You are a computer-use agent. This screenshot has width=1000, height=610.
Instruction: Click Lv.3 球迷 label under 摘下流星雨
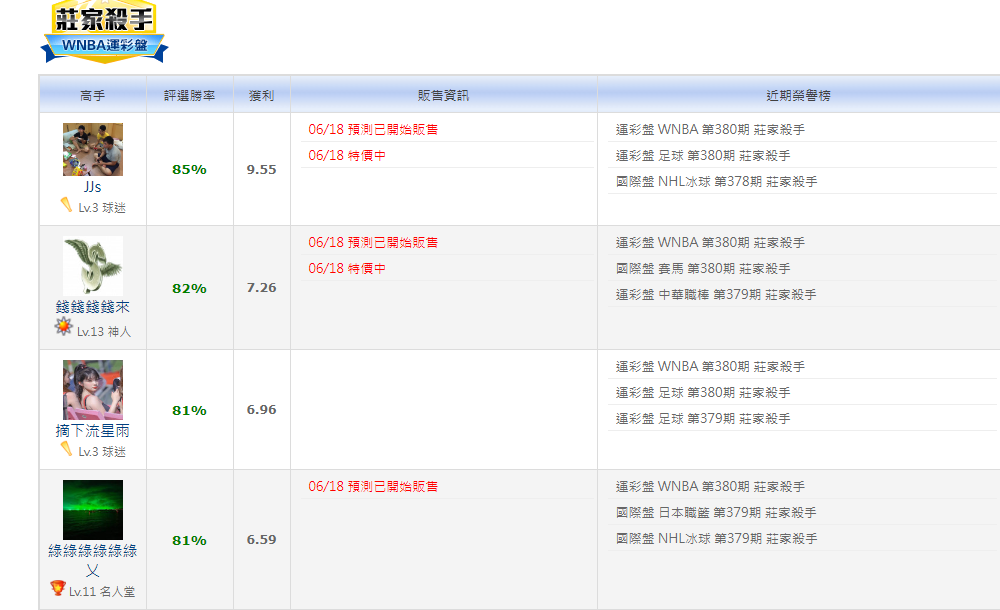click(x=102, y=452)
